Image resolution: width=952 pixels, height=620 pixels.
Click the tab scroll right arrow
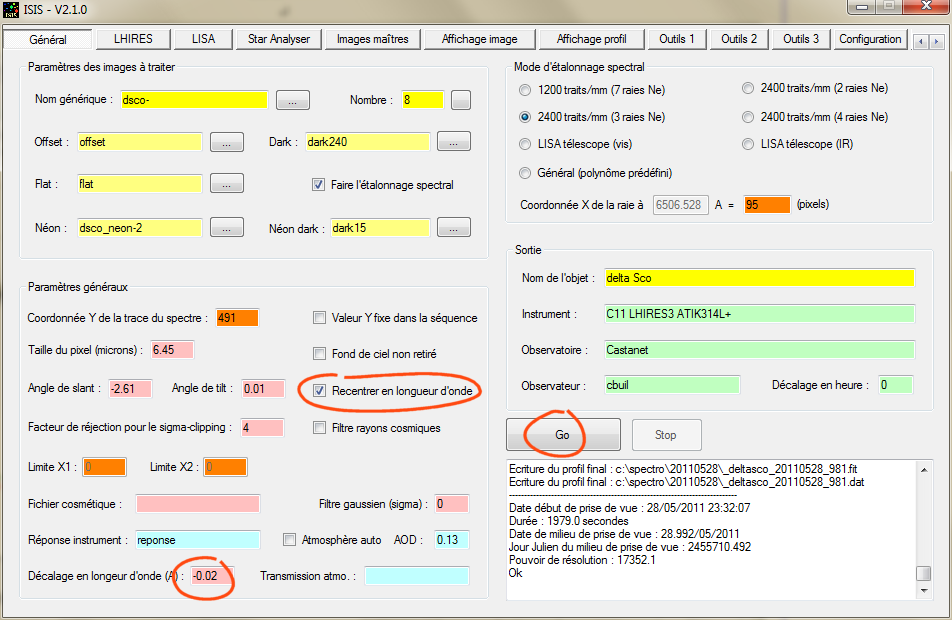point(938,40)
